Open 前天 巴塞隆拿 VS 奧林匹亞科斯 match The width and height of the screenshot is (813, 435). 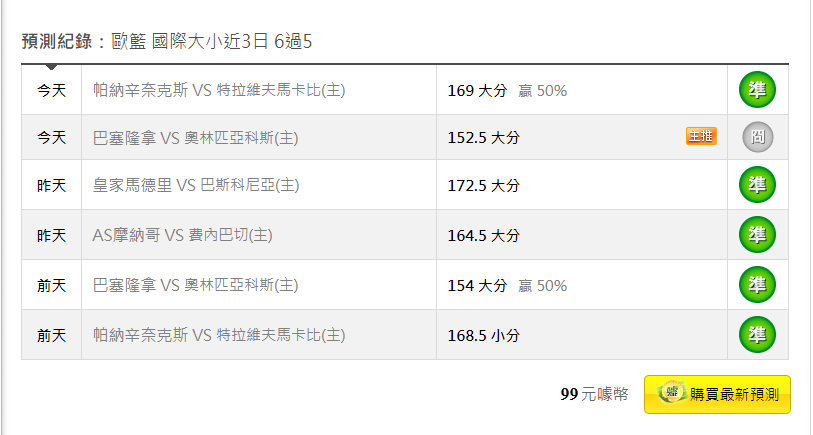195,285
